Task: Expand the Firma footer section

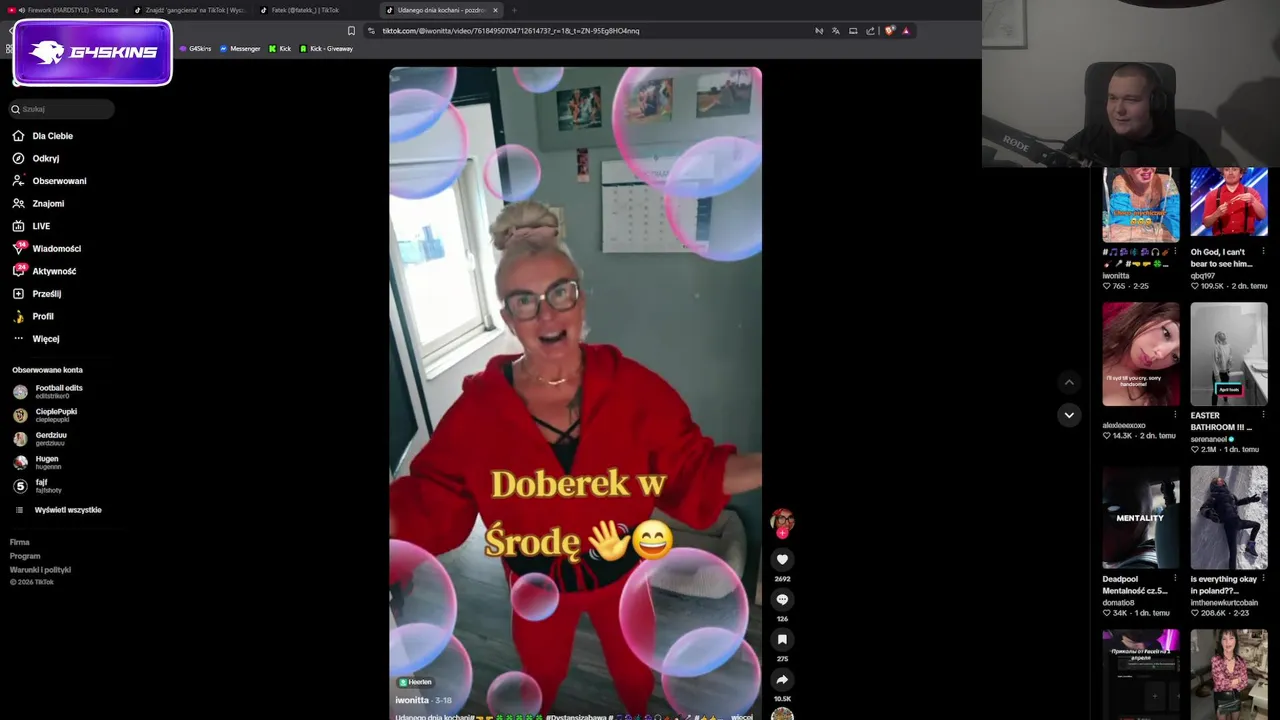Action: [20, 542]
